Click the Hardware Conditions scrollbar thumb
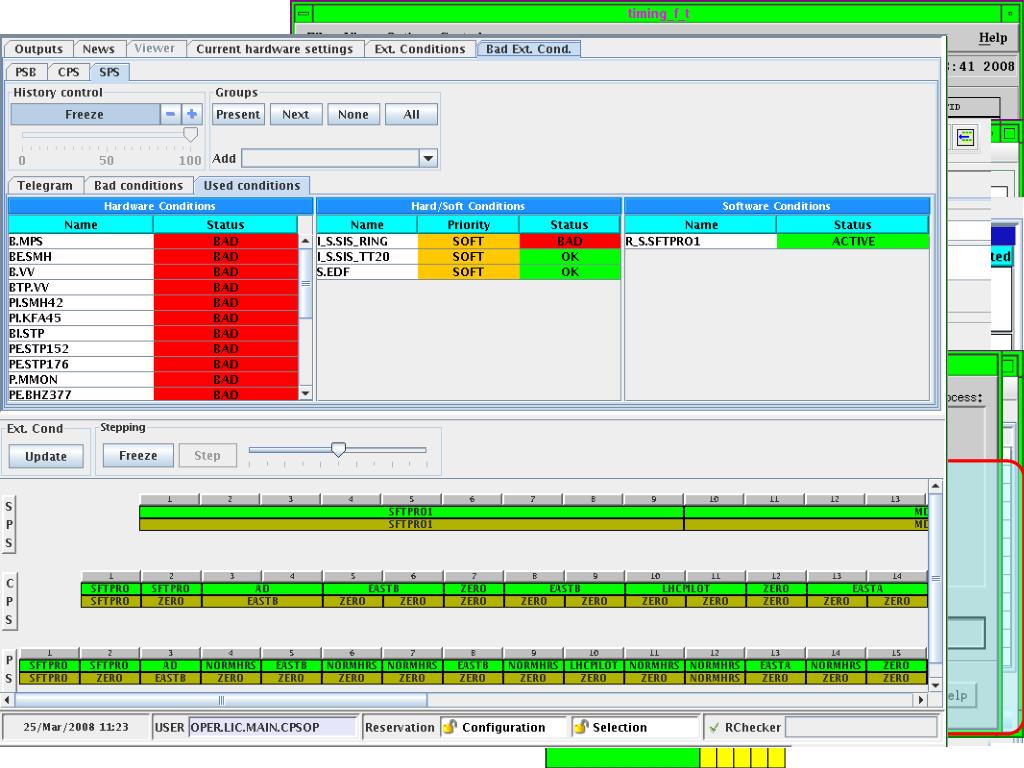Screen dimensions: 1024x768 pos(305,283)
